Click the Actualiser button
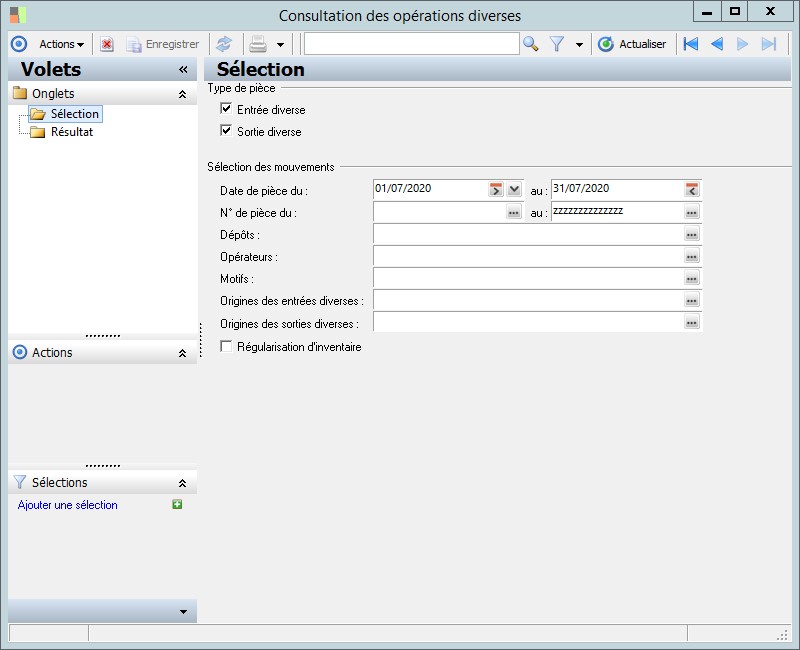This screenshot has height=650, width=800. 632,44
